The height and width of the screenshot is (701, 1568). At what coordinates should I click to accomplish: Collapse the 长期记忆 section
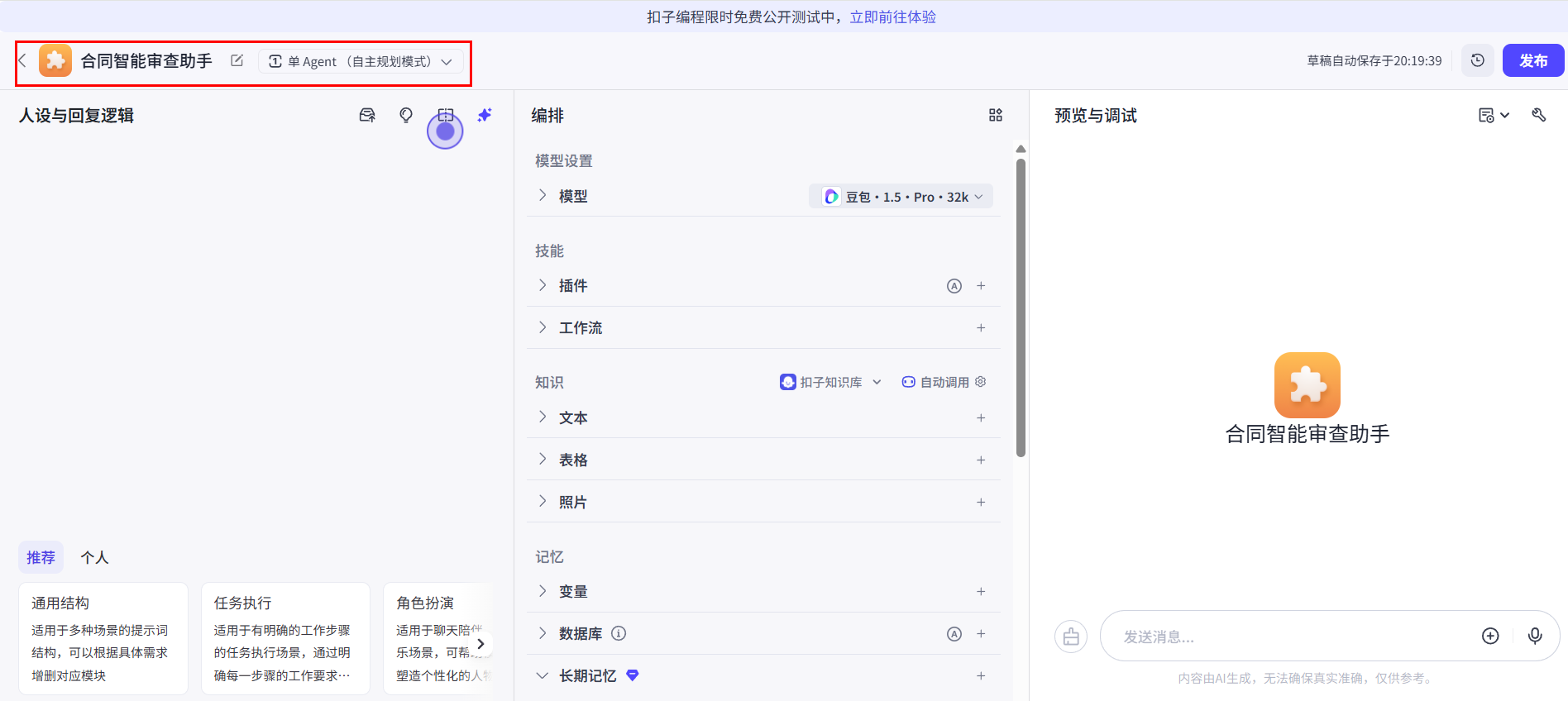(x=543, y=675)
